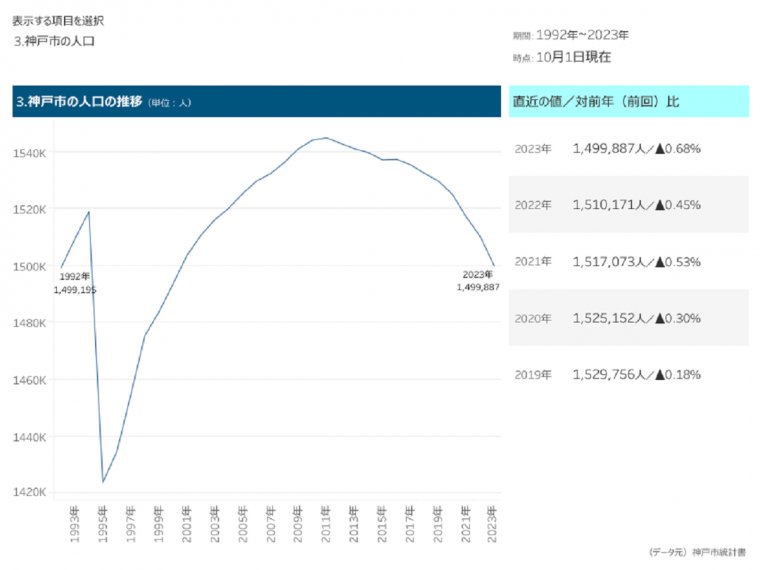The height and width of the screenshot is (570, 760).
Task: Click the 2021年 x-axis label
Action: [465, 524]
